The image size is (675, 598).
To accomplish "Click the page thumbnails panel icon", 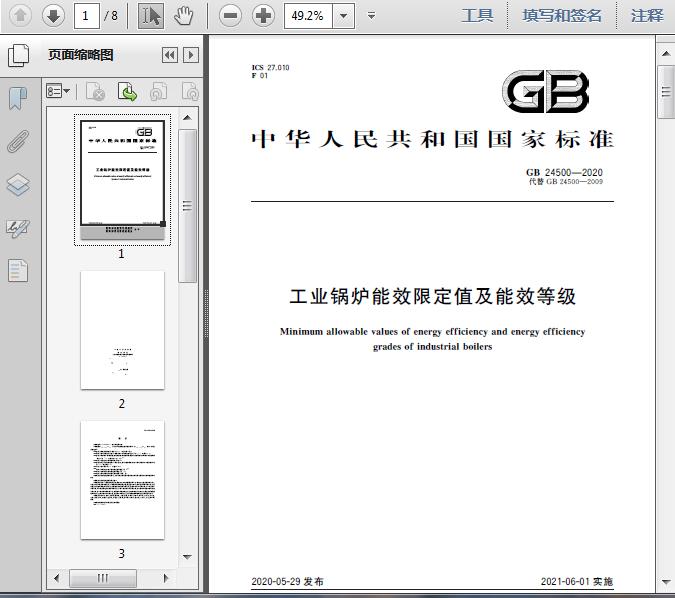I will [19, 56].
